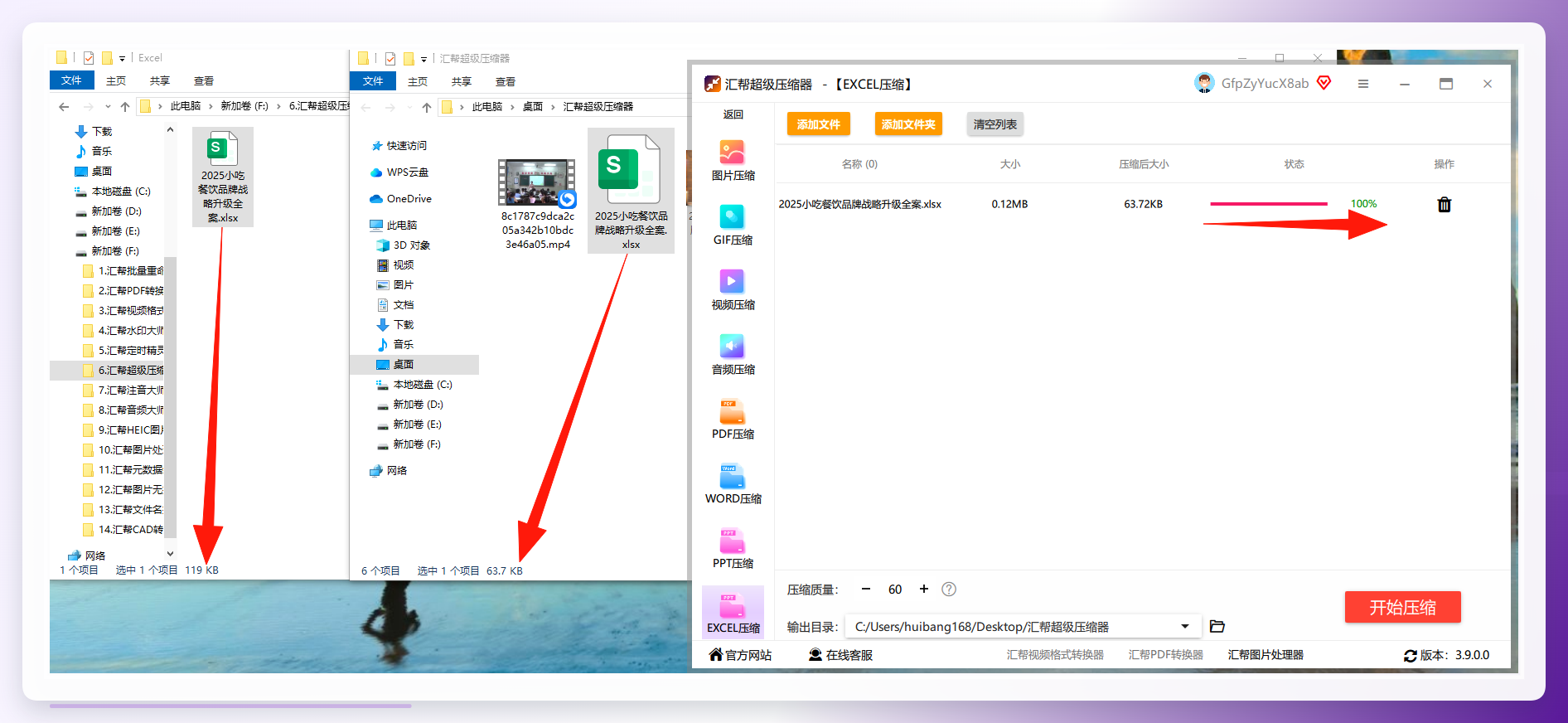Open recent locations dropdown in Excel explorer
Image resolution: width=1568 pixels, height=723 pixels.
[x=108, y=107]
